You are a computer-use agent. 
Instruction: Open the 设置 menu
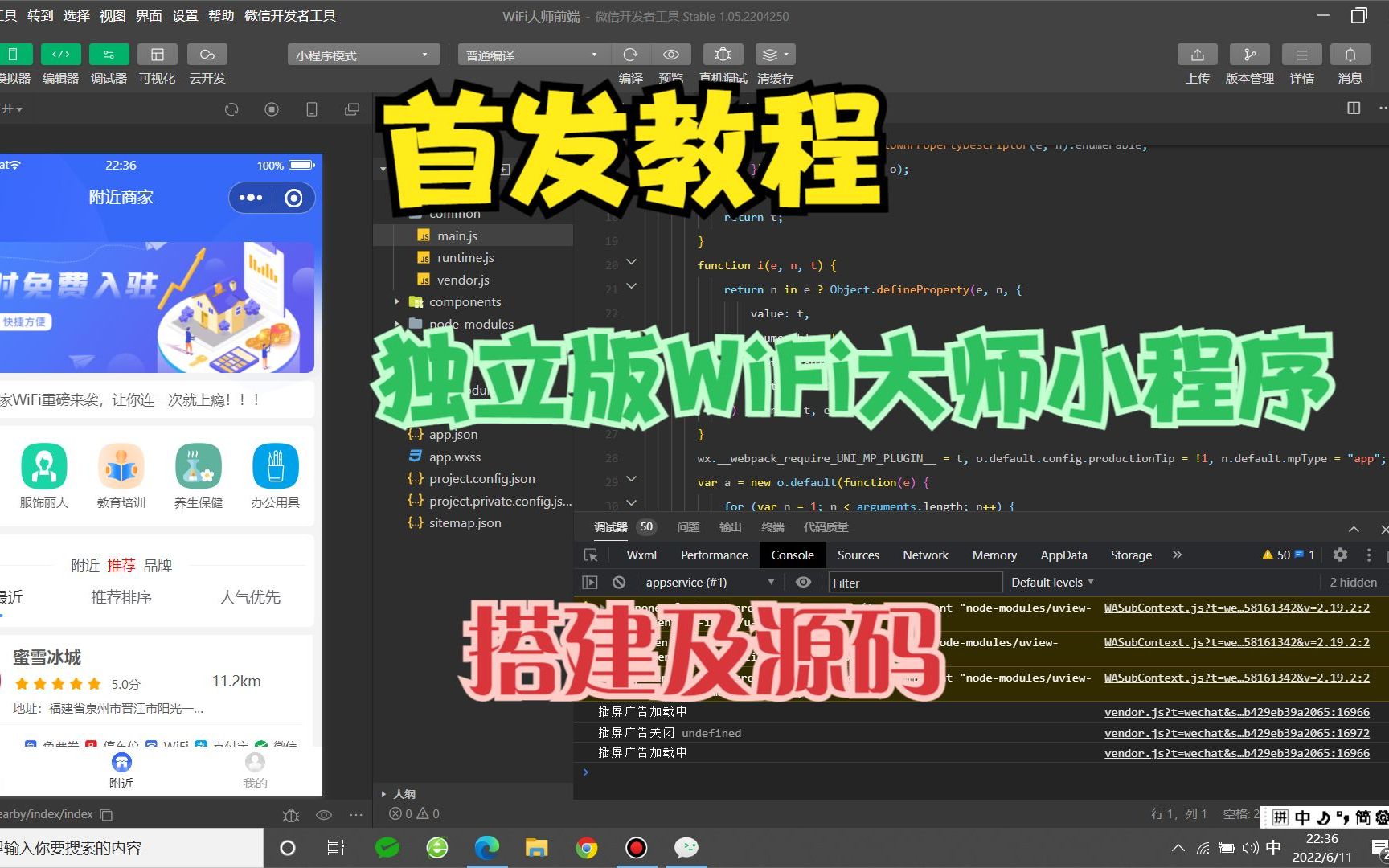185,16
